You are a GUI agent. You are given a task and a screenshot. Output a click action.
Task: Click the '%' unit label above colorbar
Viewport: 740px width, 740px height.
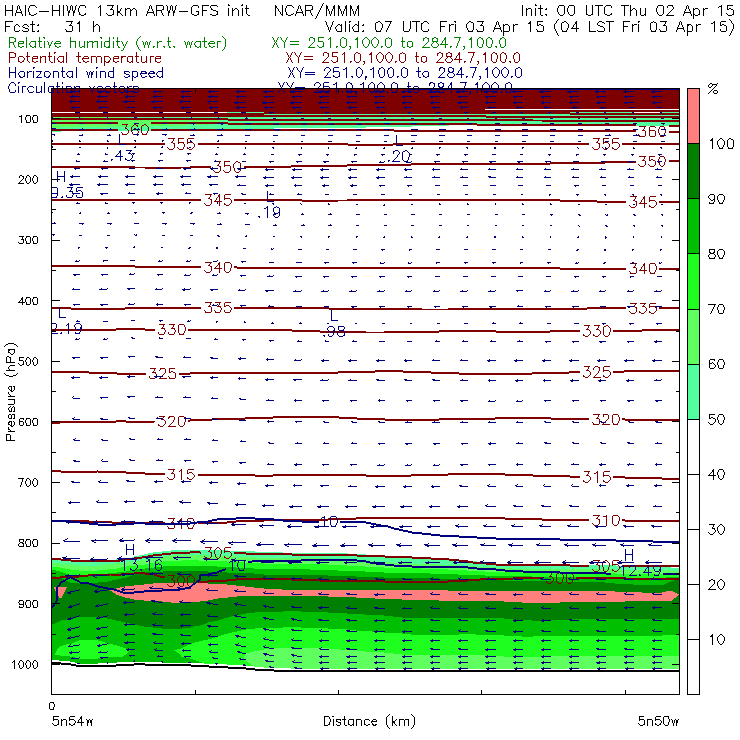(713, 88)
